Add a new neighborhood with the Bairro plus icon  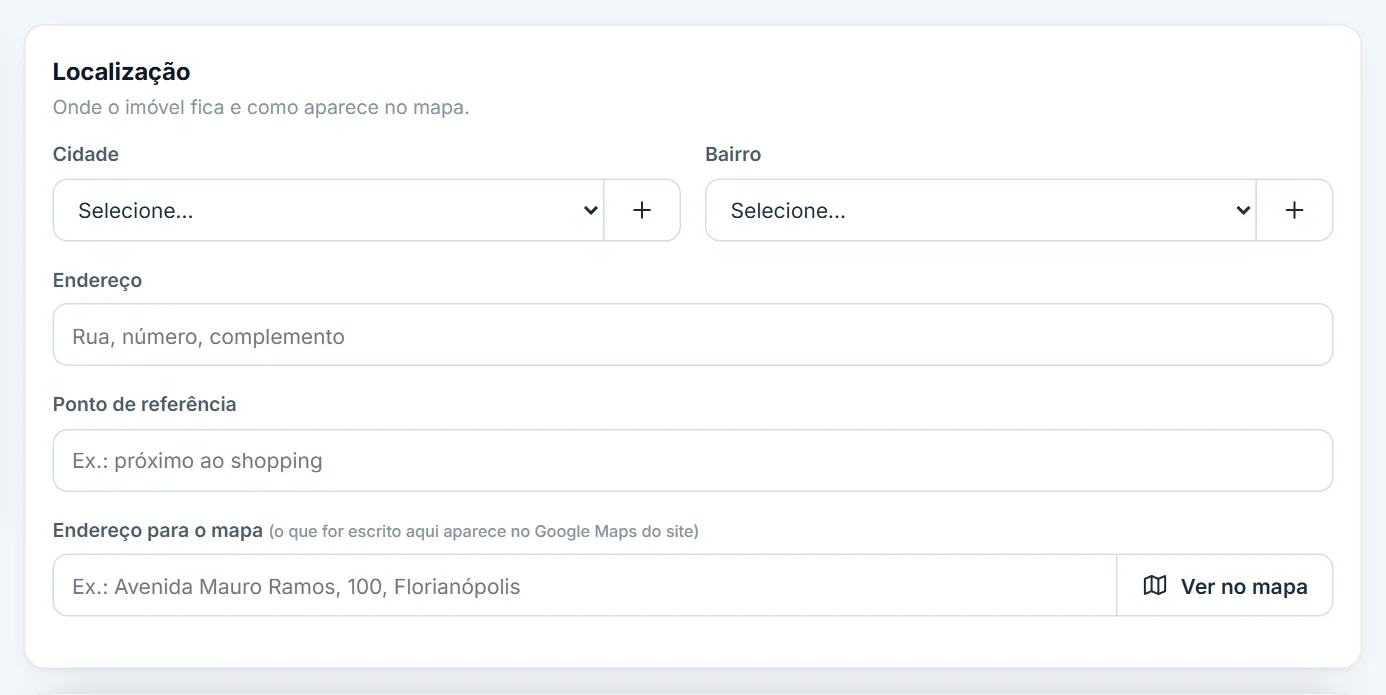pyautogui.click(x=1294, y=210)
